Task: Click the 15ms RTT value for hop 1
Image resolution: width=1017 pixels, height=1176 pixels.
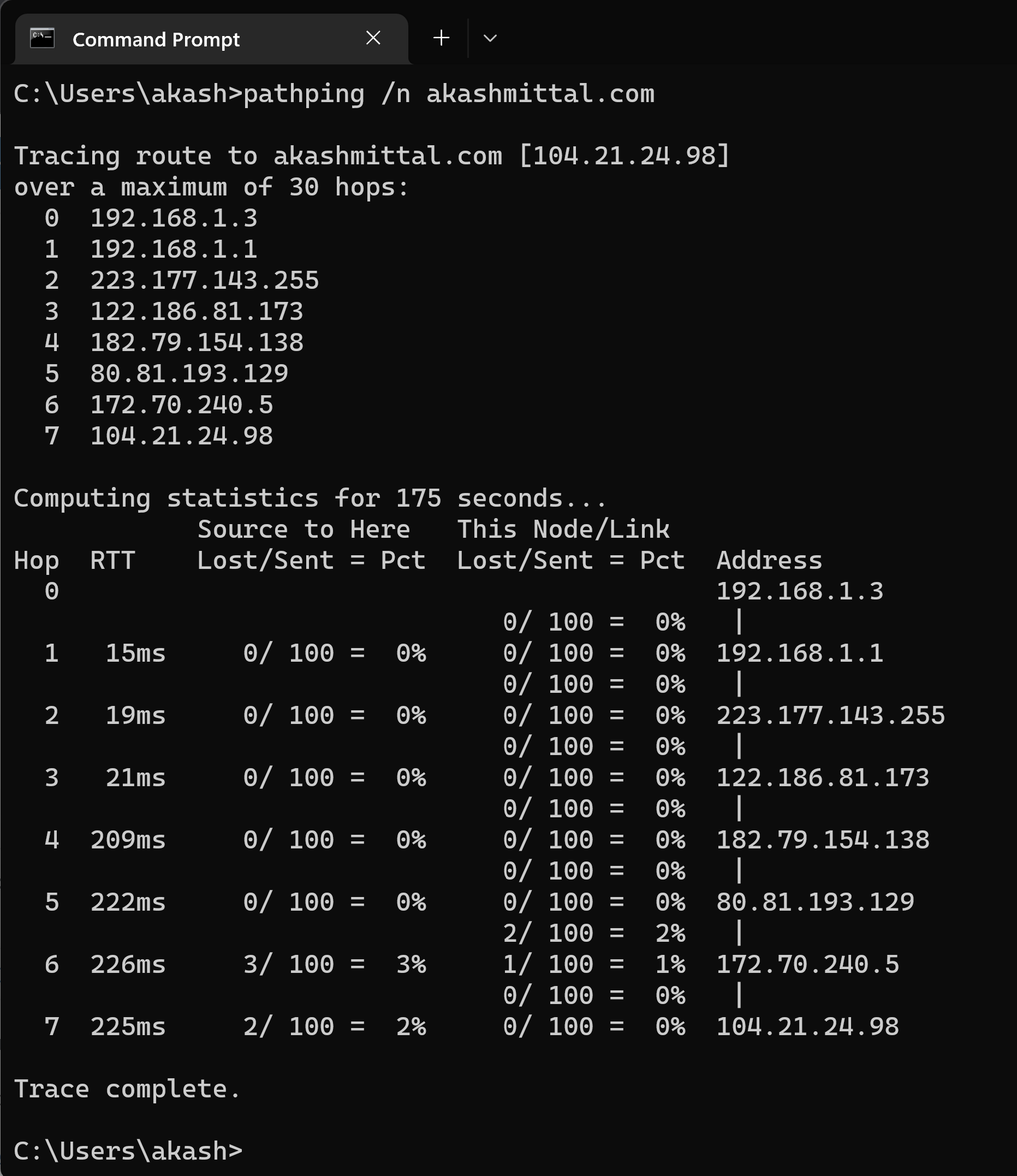Action: pos(135,654)
